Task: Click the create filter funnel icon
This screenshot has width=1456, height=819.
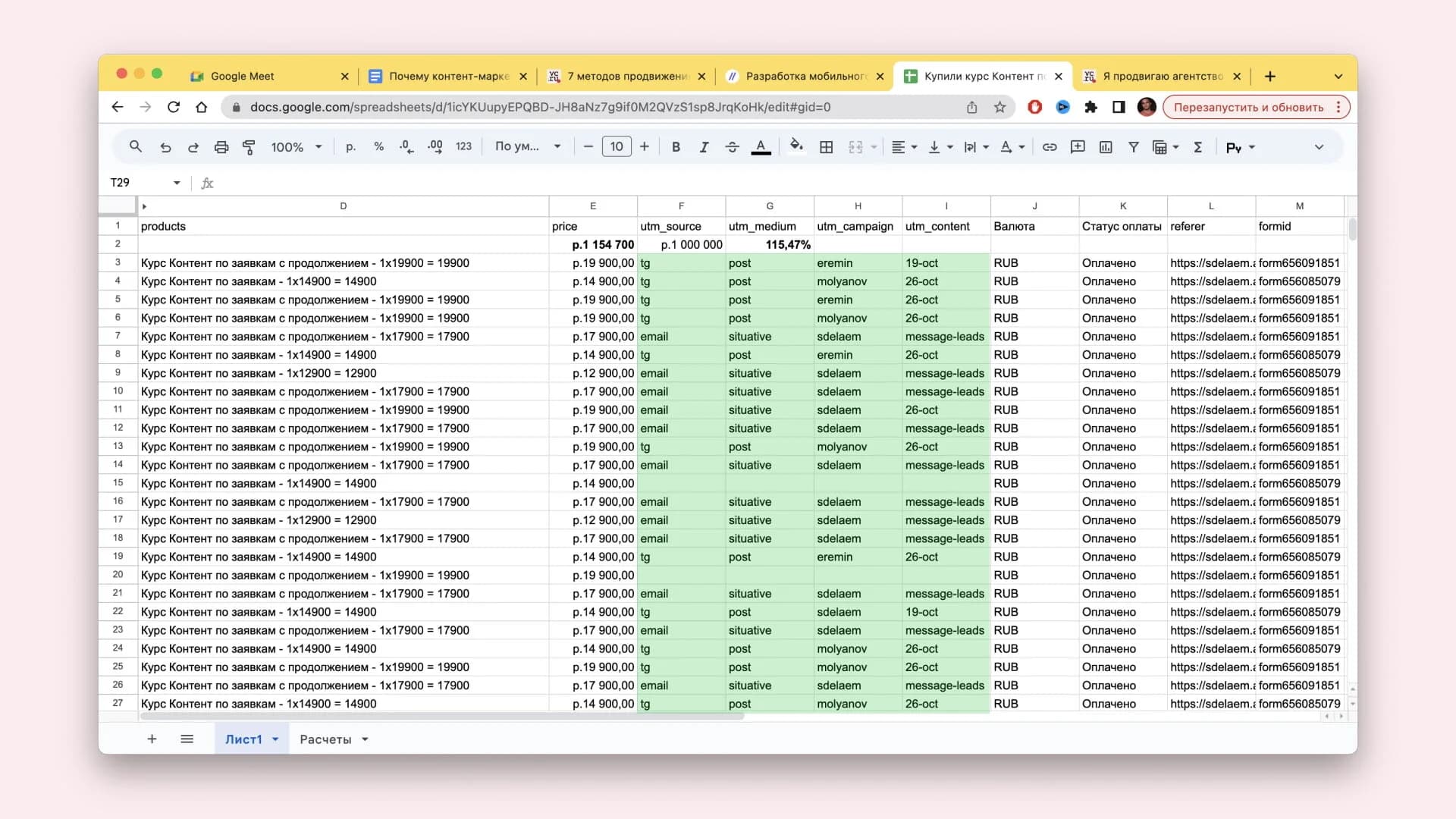Action: 1133,147
